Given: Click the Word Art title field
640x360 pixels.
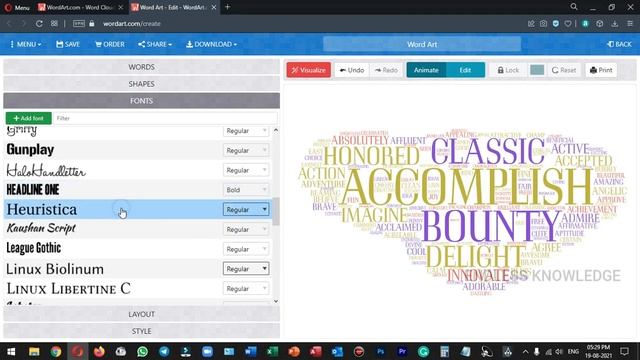Looking at the screenshot, I should click(422, 44).
